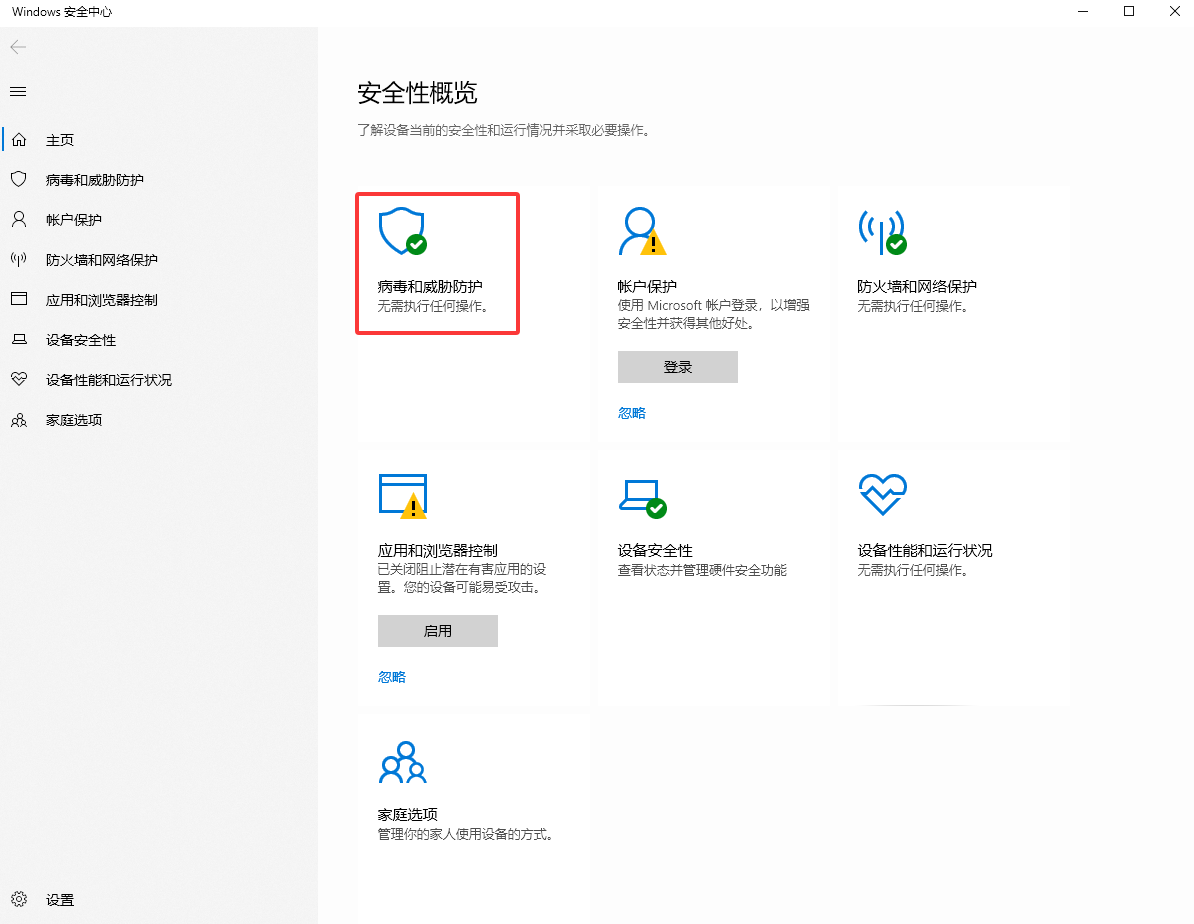Click 忽略 link under 帐户保护
The height and width of the screenshot is (924, 1194).
coord(631,413)
